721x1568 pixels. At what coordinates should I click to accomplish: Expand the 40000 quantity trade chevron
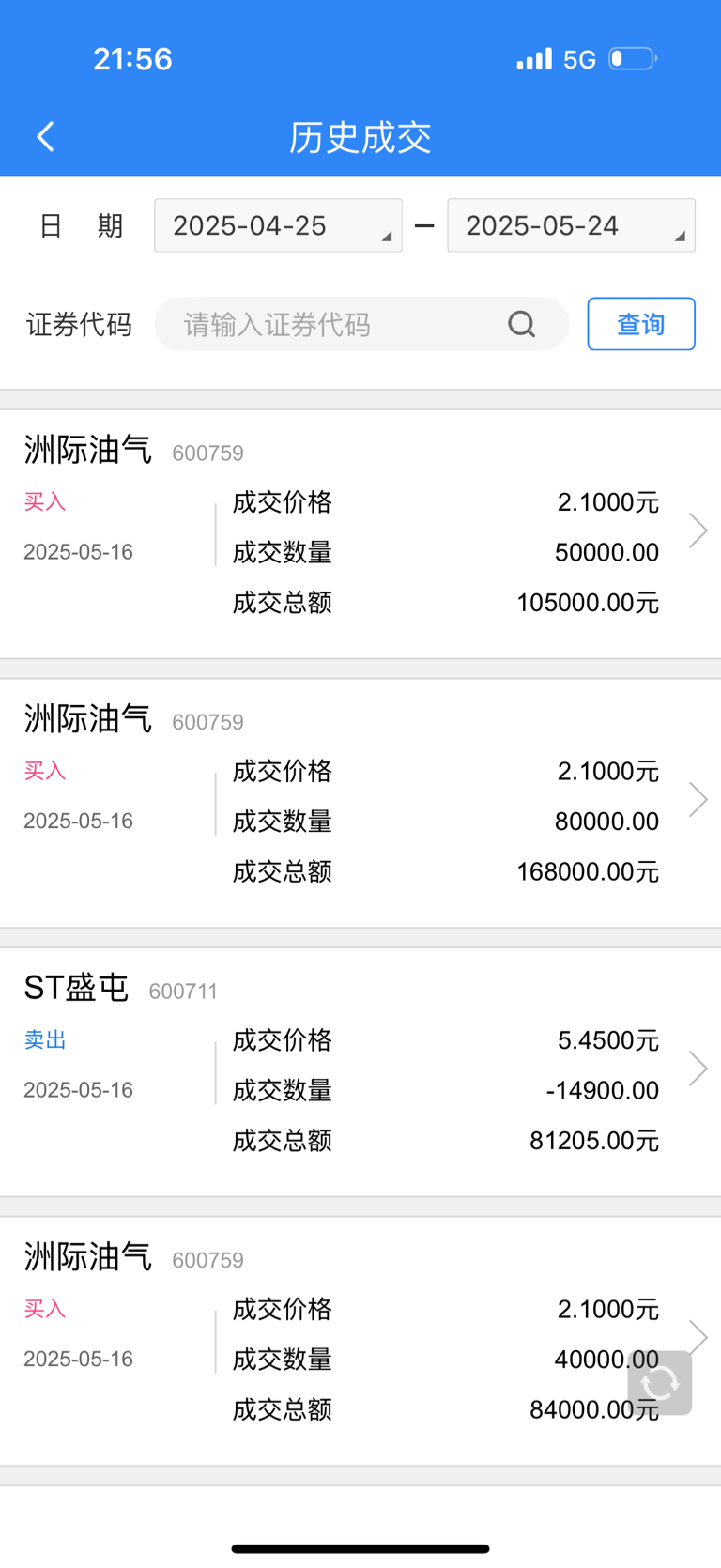[698, 1337]
